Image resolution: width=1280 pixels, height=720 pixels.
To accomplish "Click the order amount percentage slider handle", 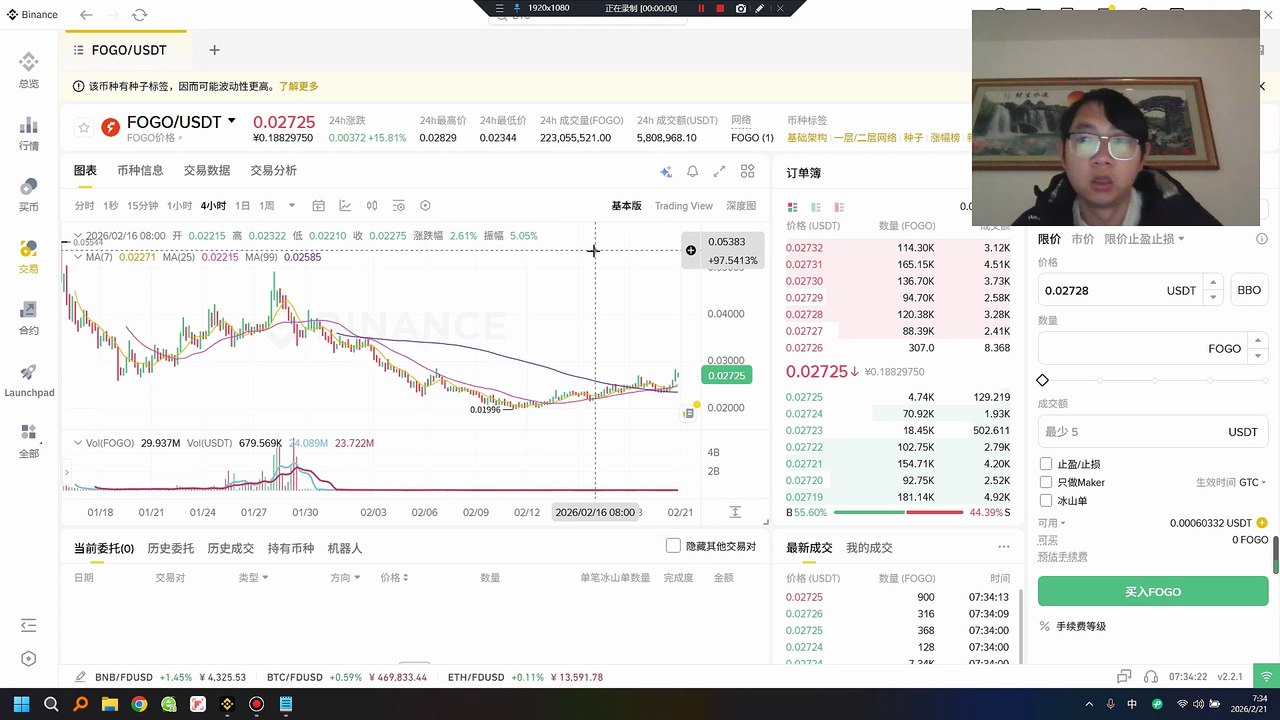I will pyautogui.click(x=1043, y=380).
